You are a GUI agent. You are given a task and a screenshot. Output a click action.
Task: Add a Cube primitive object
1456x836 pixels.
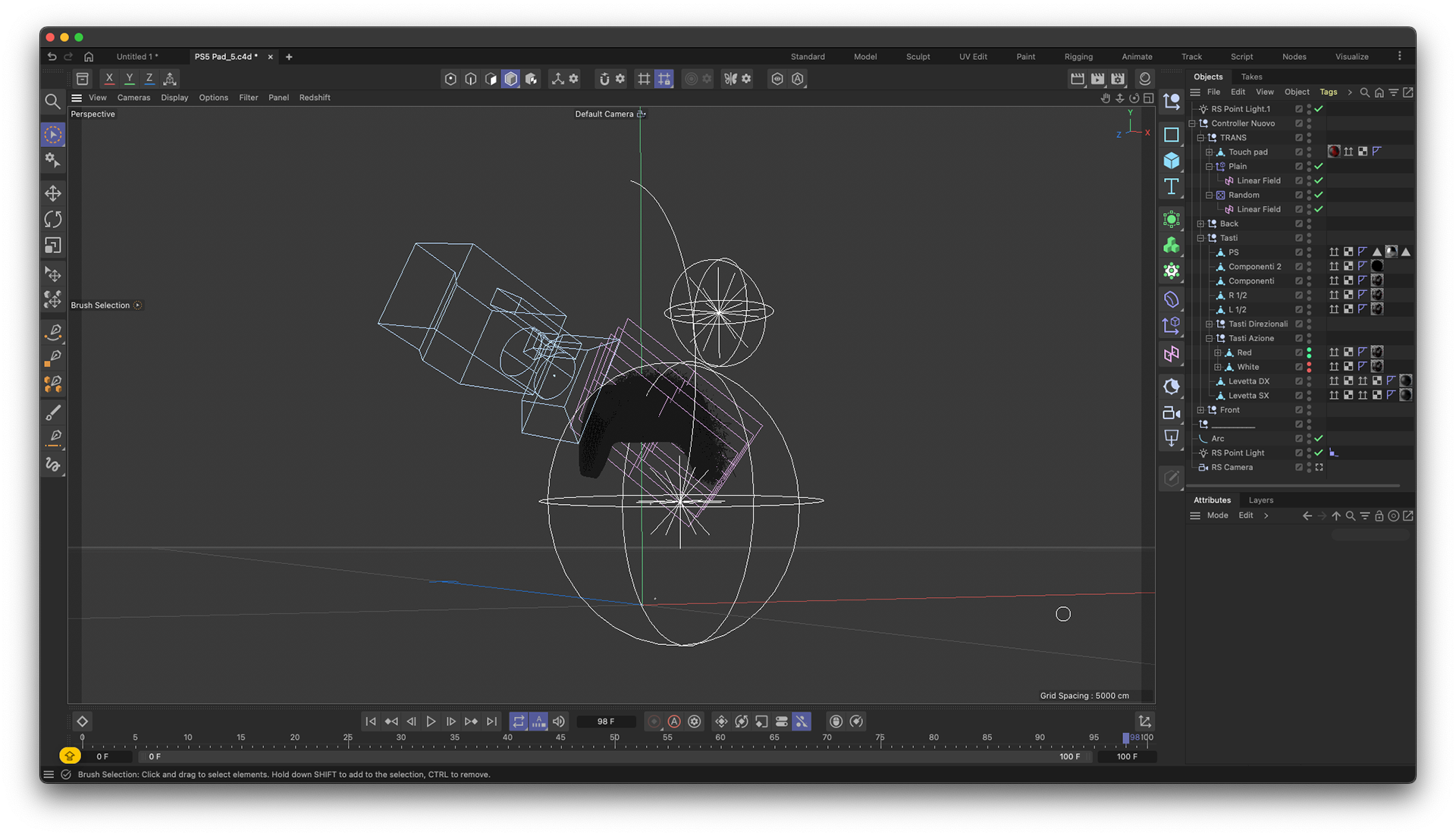[1172, 161]
